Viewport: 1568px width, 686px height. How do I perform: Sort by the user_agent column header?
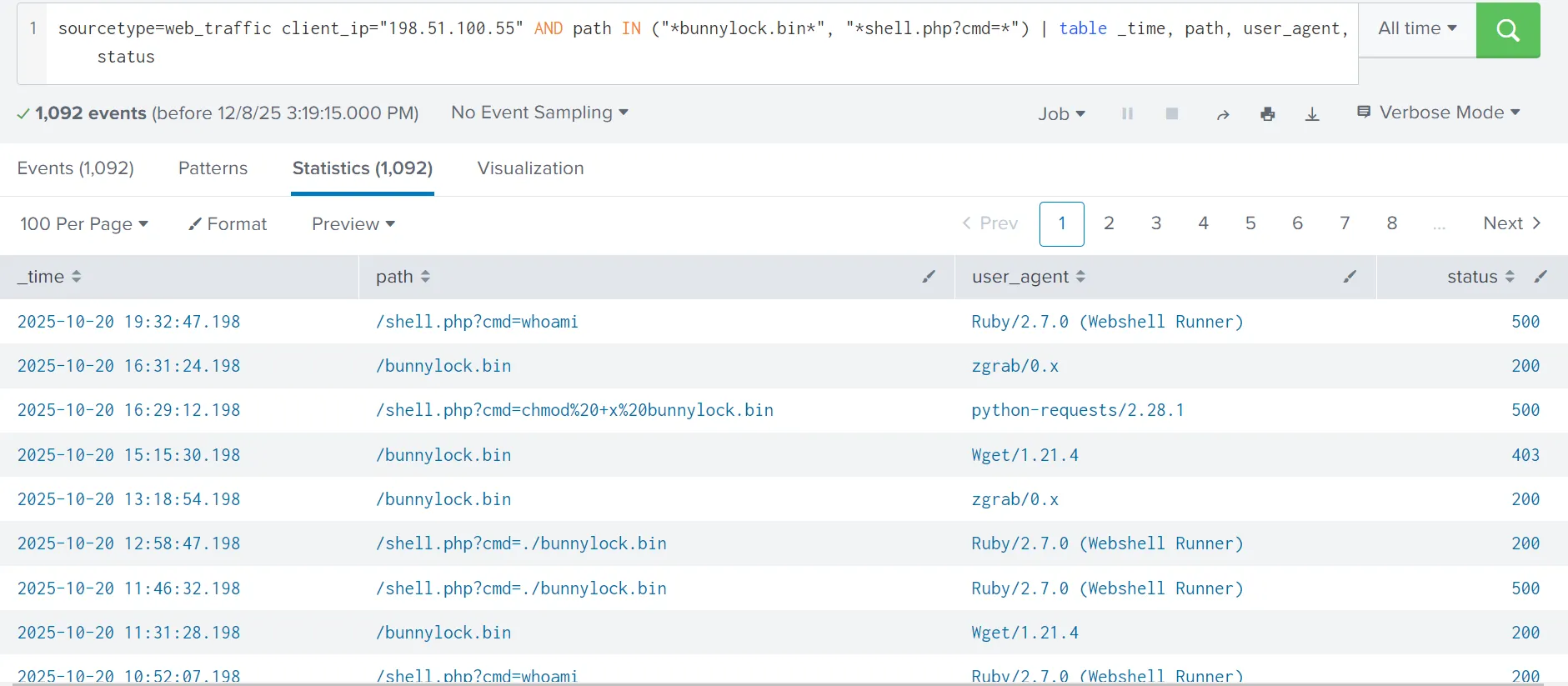(x=1029, y=277)
